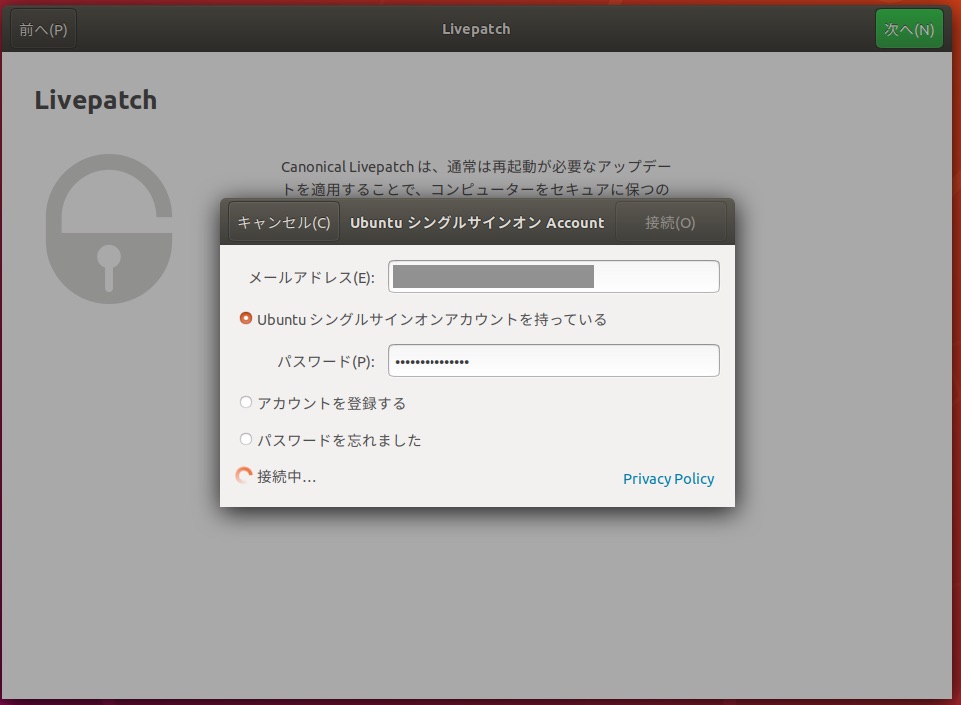Click the 'Ubuntu シングルサインオン Account' dialog title

coord(477,223)
